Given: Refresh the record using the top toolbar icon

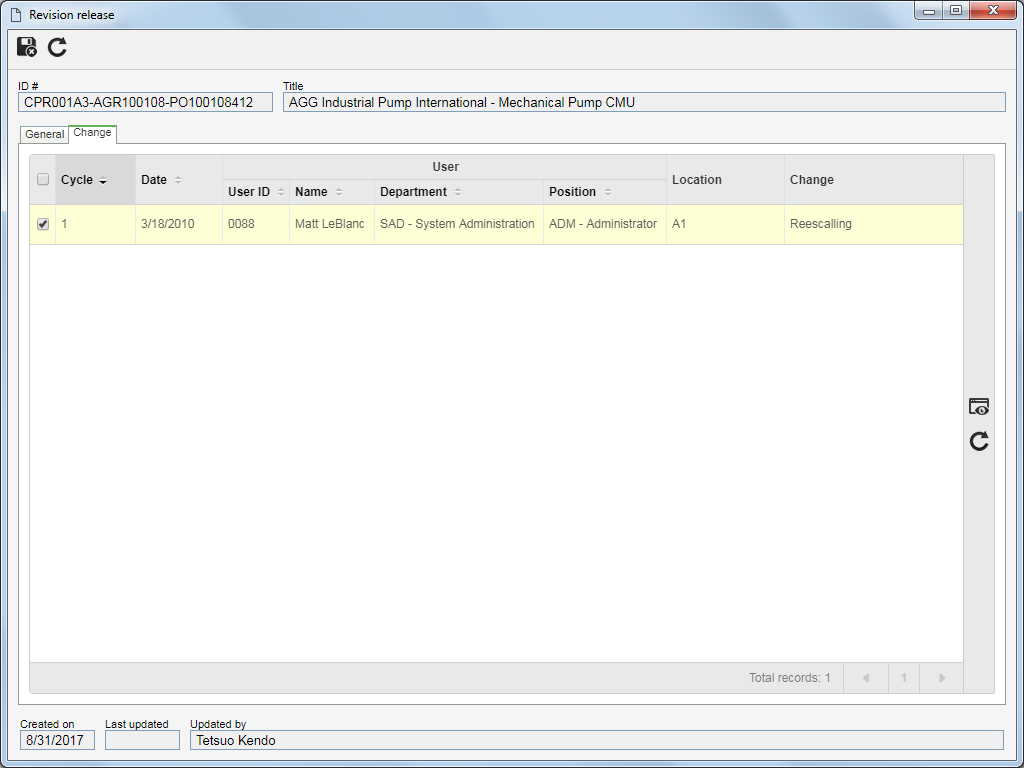Looking at the screenshot, I should click(x=57, y=47).
